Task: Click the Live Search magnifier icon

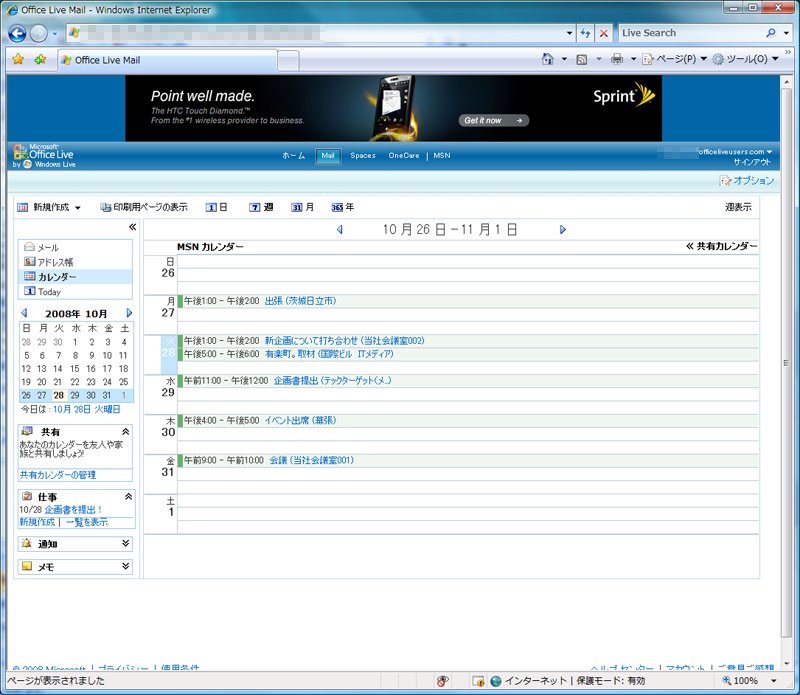Action: [x=770, y=33]
